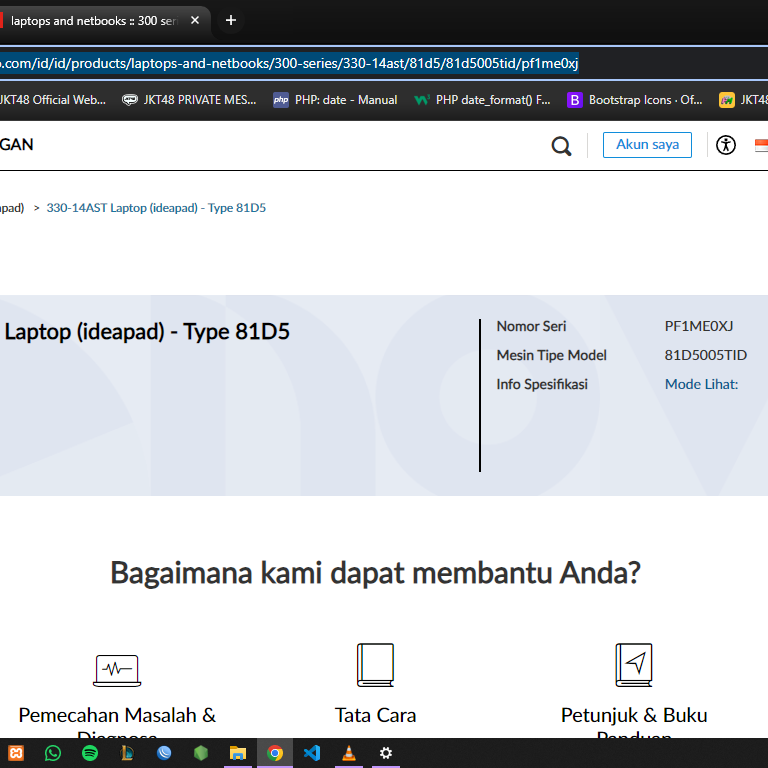This screenshot has height=768, width=768.
Task: Click the search magnifier icon in site header
Action: 561,146
